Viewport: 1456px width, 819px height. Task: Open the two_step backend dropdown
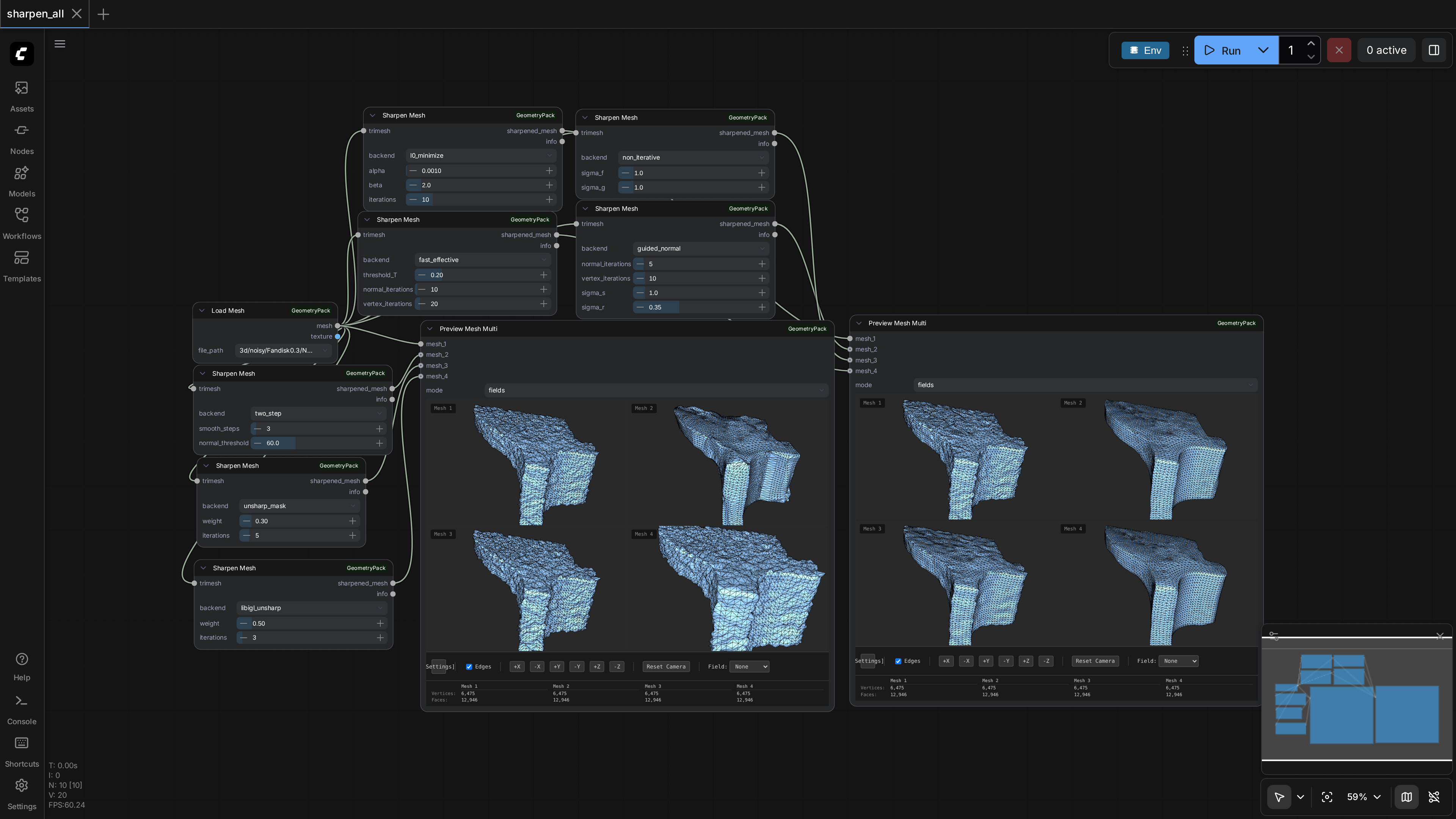(x=318, y=413)
